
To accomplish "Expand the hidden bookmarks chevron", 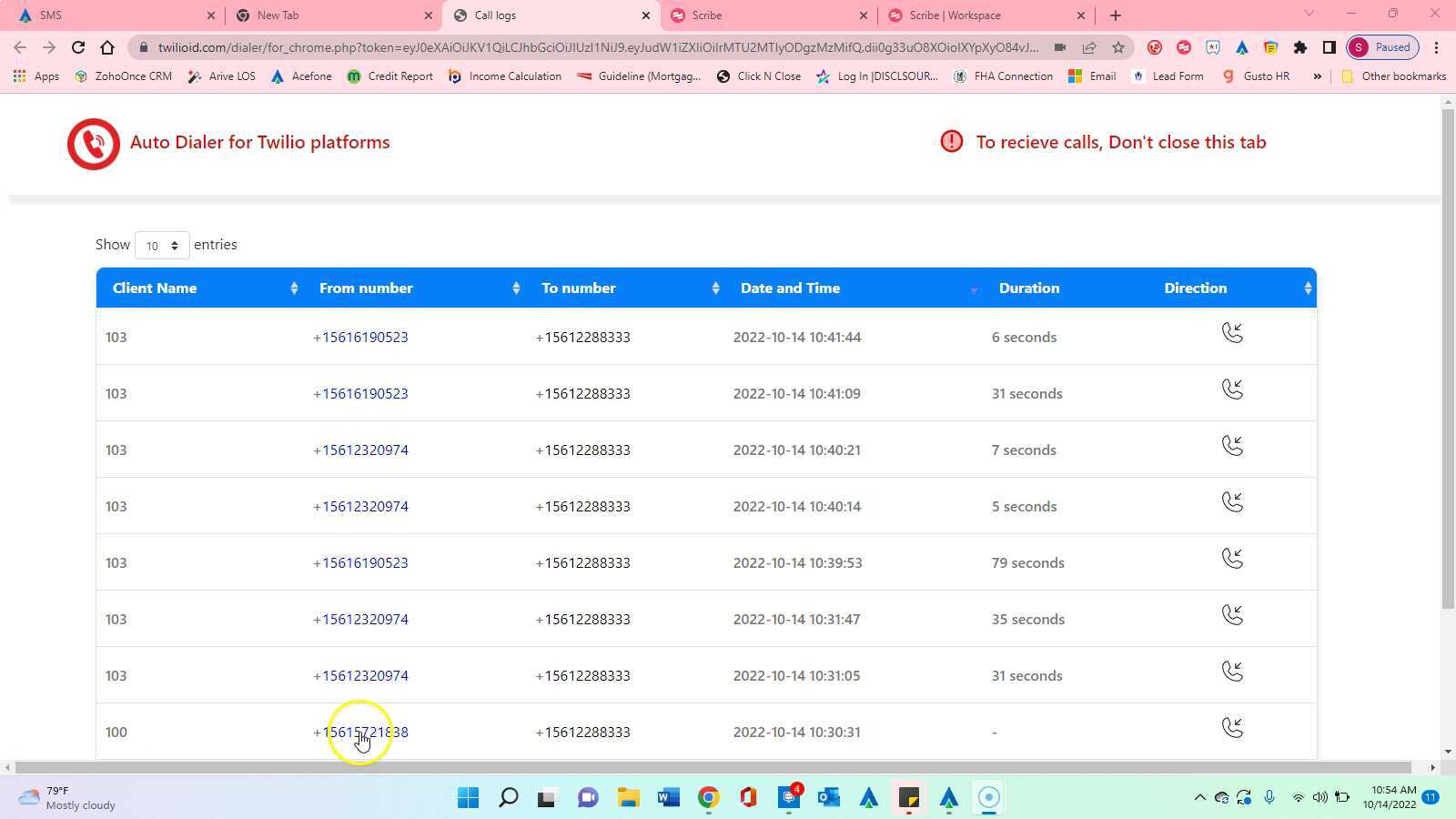I will [x=1317, y=76].
